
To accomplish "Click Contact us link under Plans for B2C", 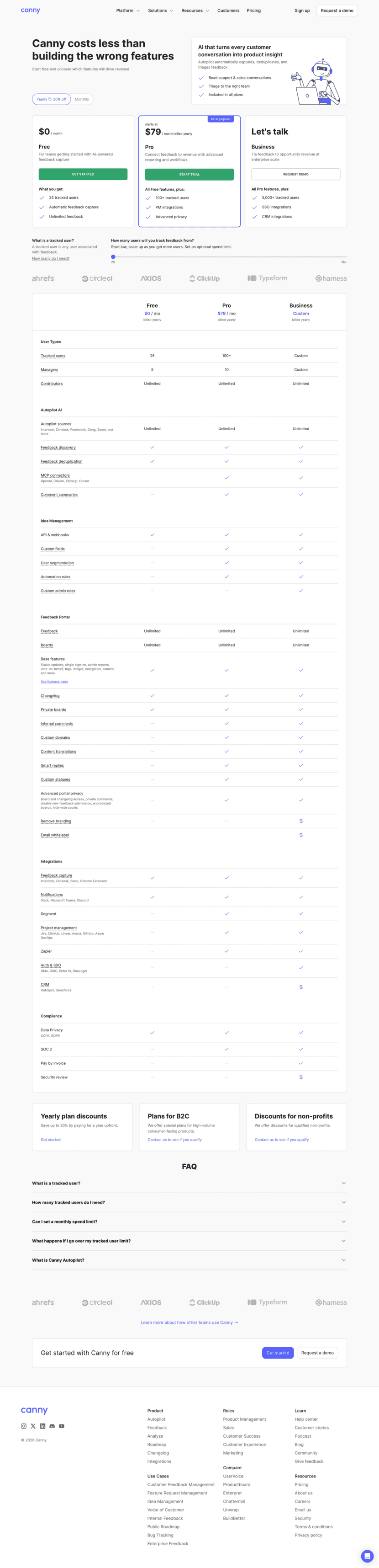I will coord(174,1140).
